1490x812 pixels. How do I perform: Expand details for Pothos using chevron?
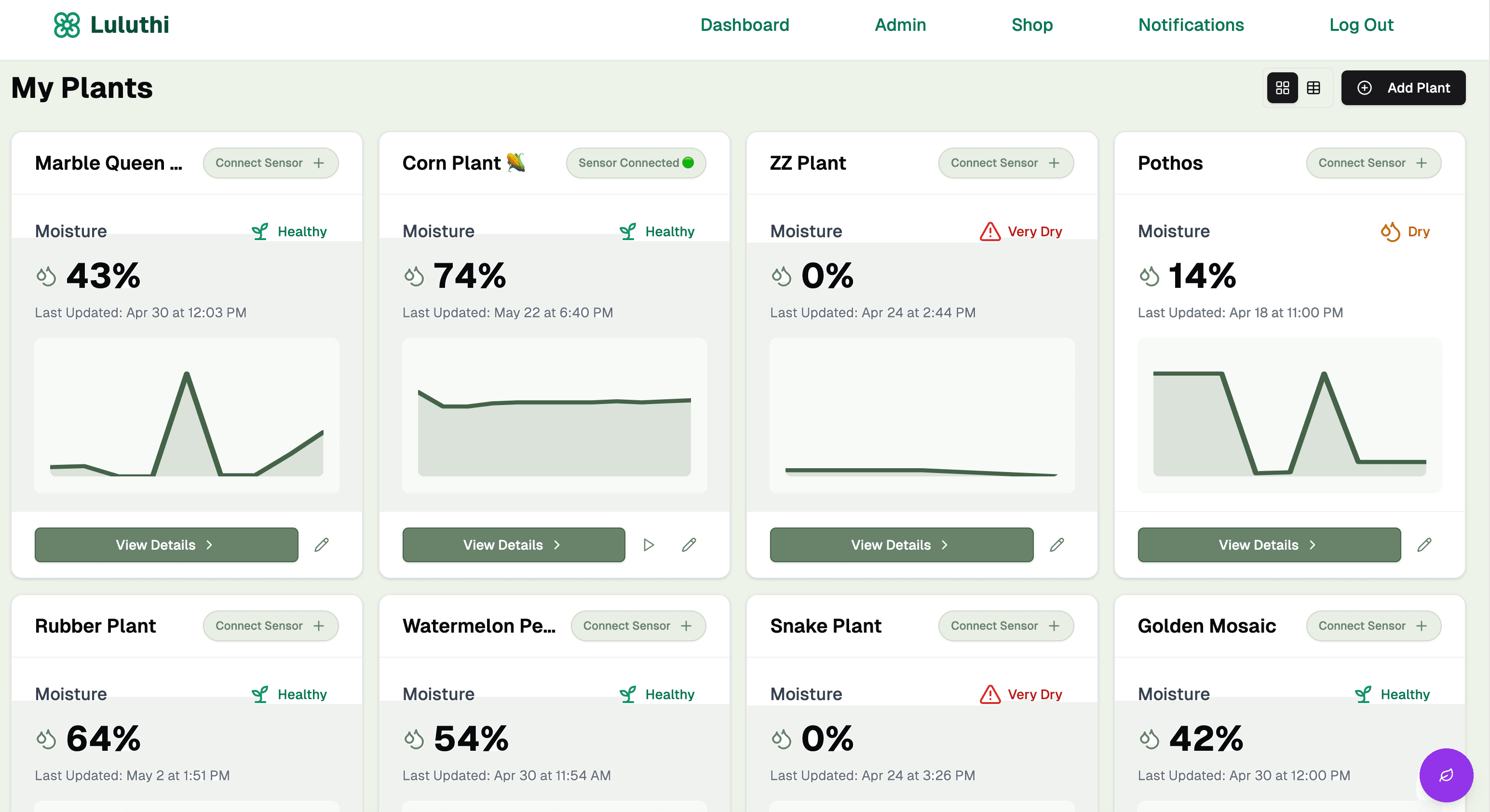click(1313, 545)
